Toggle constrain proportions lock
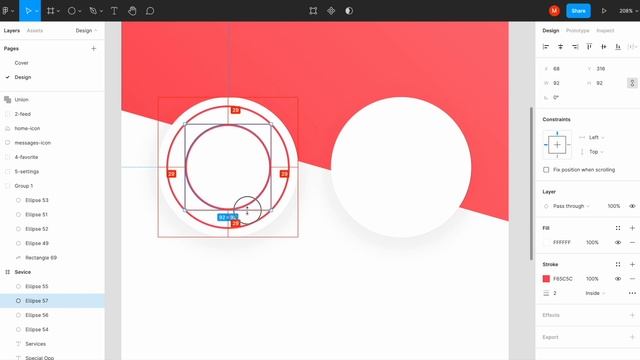Screen dimensions: 640x360 pos(632,83)
